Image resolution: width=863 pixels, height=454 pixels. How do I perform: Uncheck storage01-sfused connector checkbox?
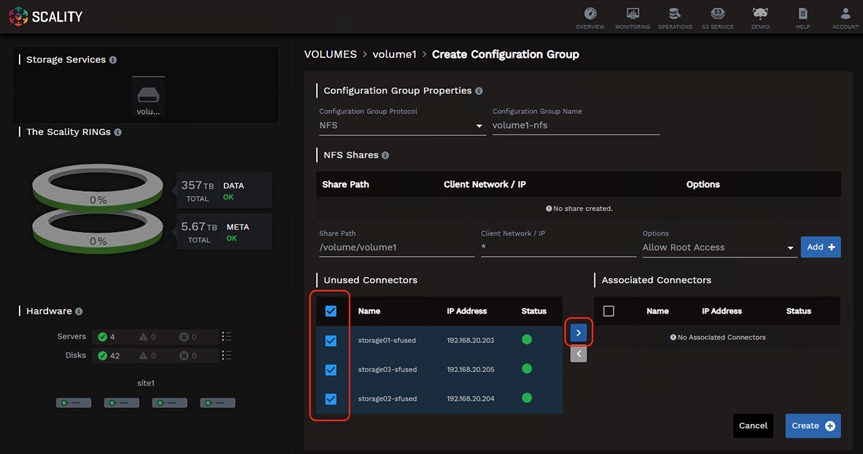click(x=331, y=341)
